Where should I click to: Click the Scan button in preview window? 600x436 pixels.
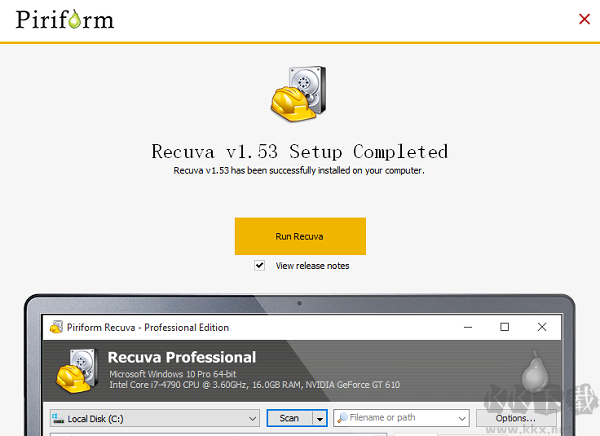(289, 418)
